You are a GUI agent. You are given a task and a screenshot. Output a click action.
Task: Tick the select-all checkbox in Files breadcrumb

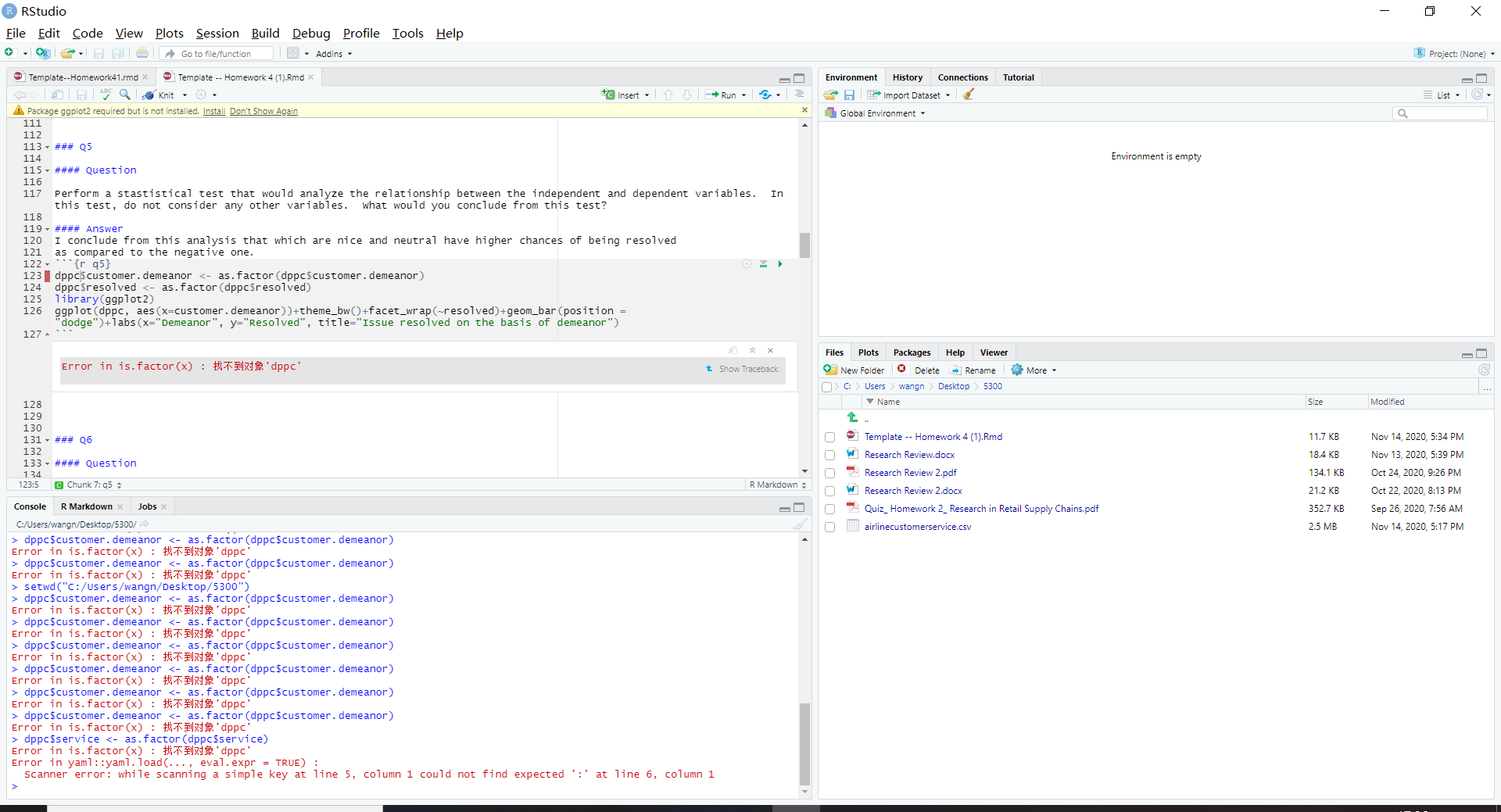tap(827, 387)
